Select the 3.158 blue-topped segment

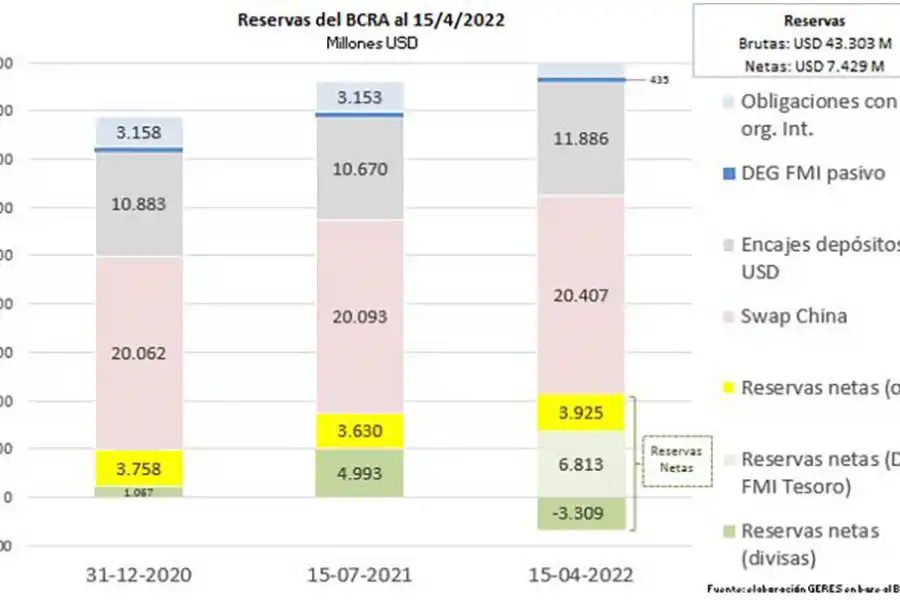[x=139, y=131]
